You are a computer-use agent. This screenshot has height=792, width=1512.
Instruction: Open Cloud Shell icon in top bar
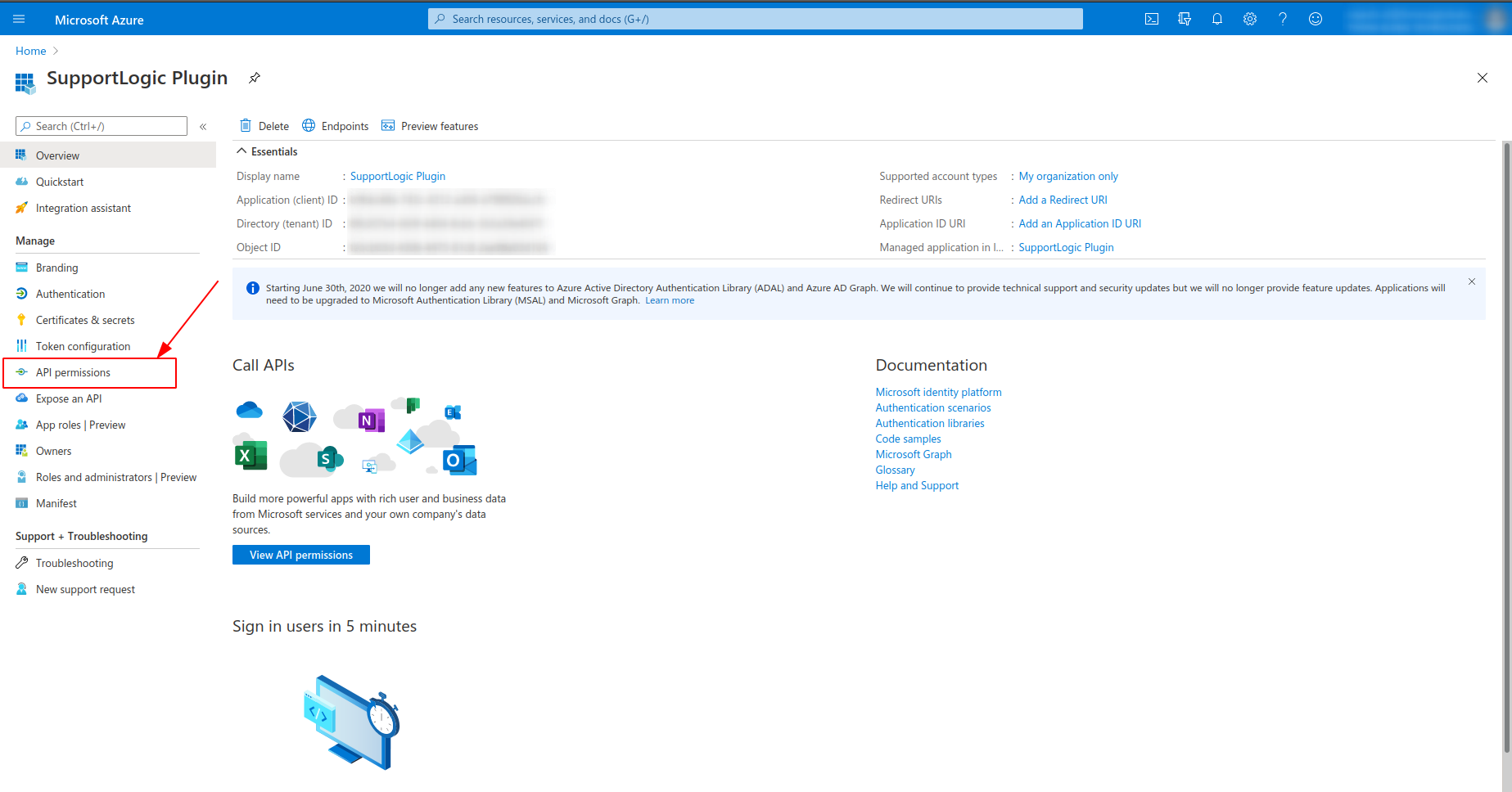pyautogui.click(x=1152, y=19)
